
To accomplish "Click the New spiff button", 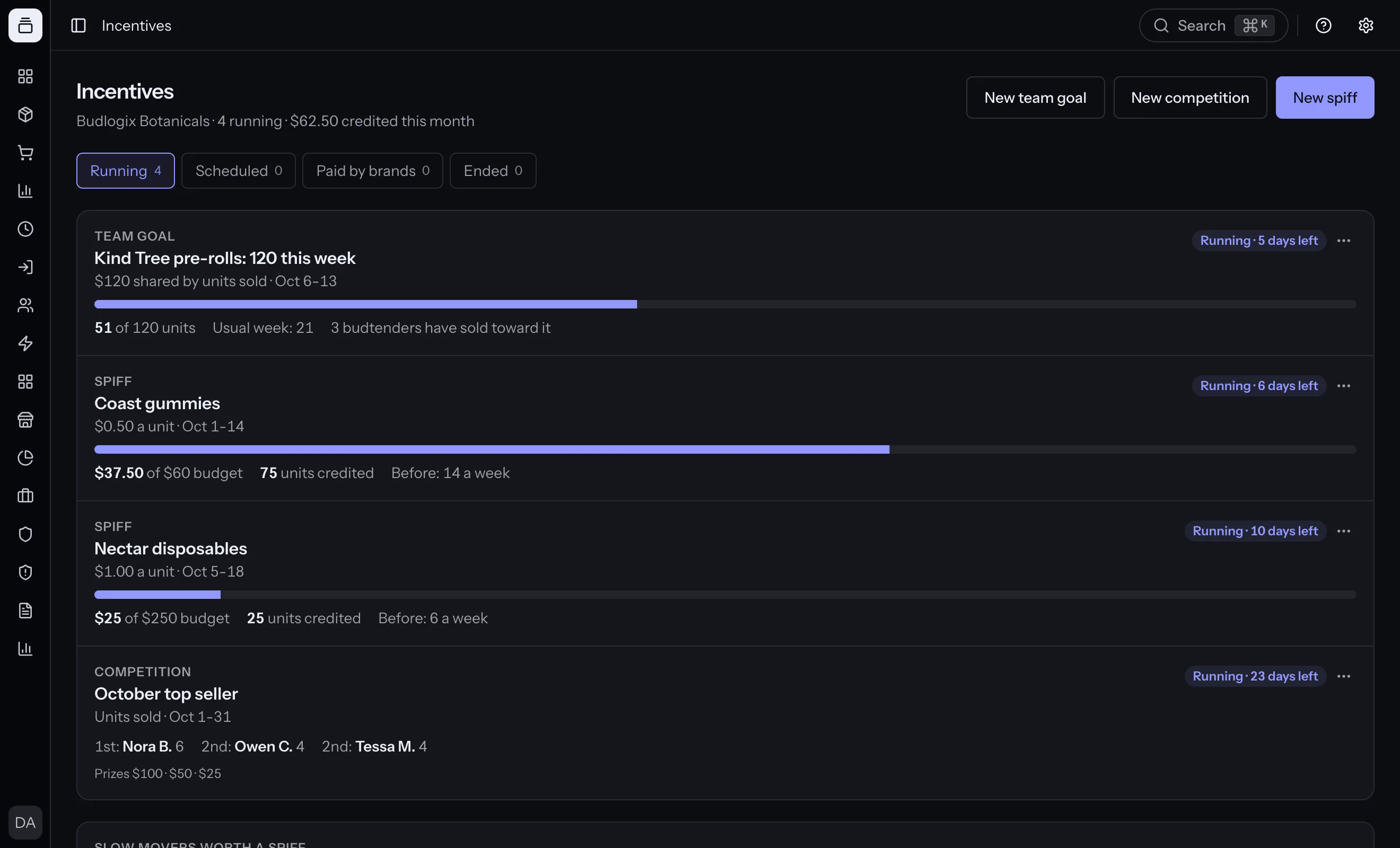I will (1325, 98).
